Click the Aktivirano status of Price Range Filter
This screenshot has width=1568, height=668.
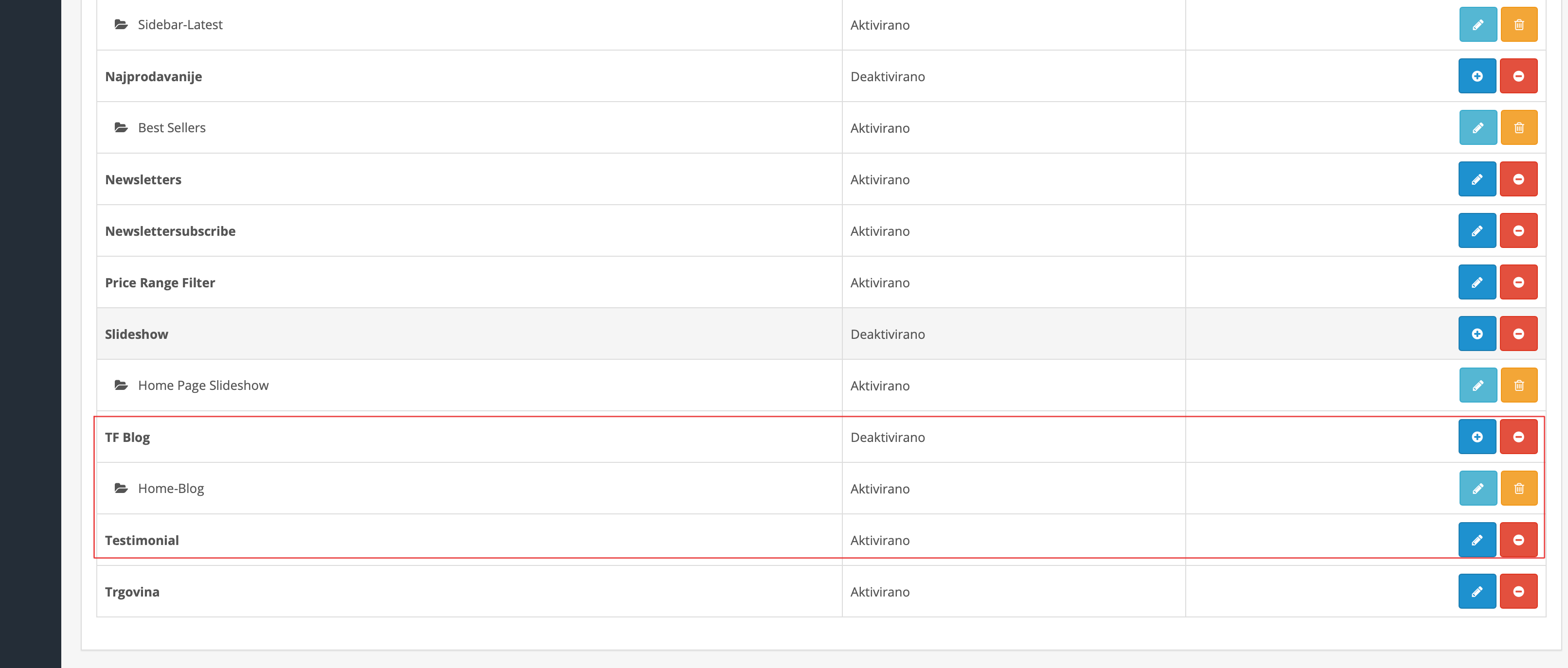[x=879, y=283]
